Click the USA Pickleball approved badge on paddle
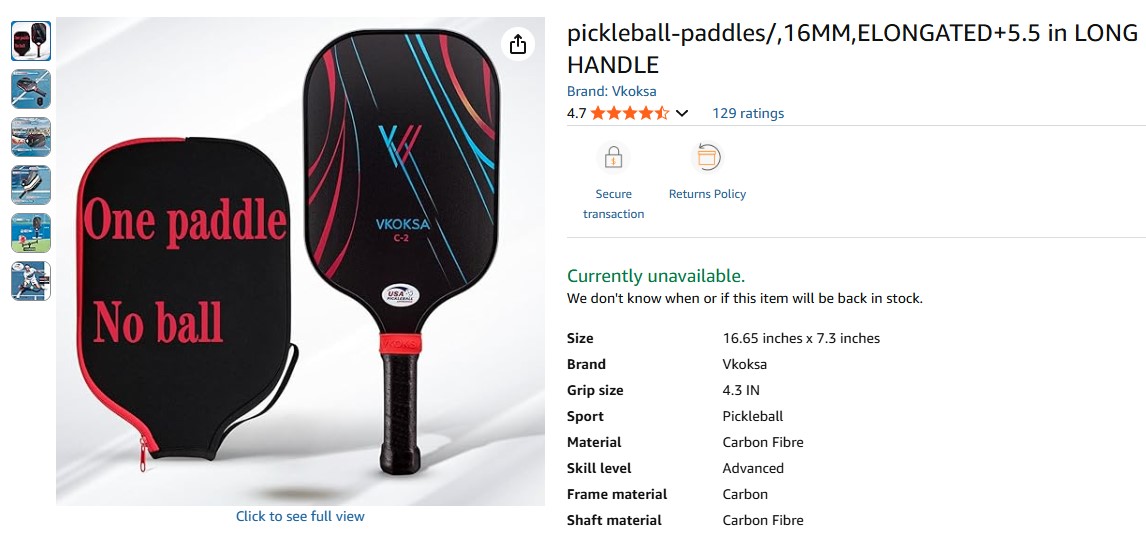The height and width of the screenshot is (538, 1146). pos(401,295)
